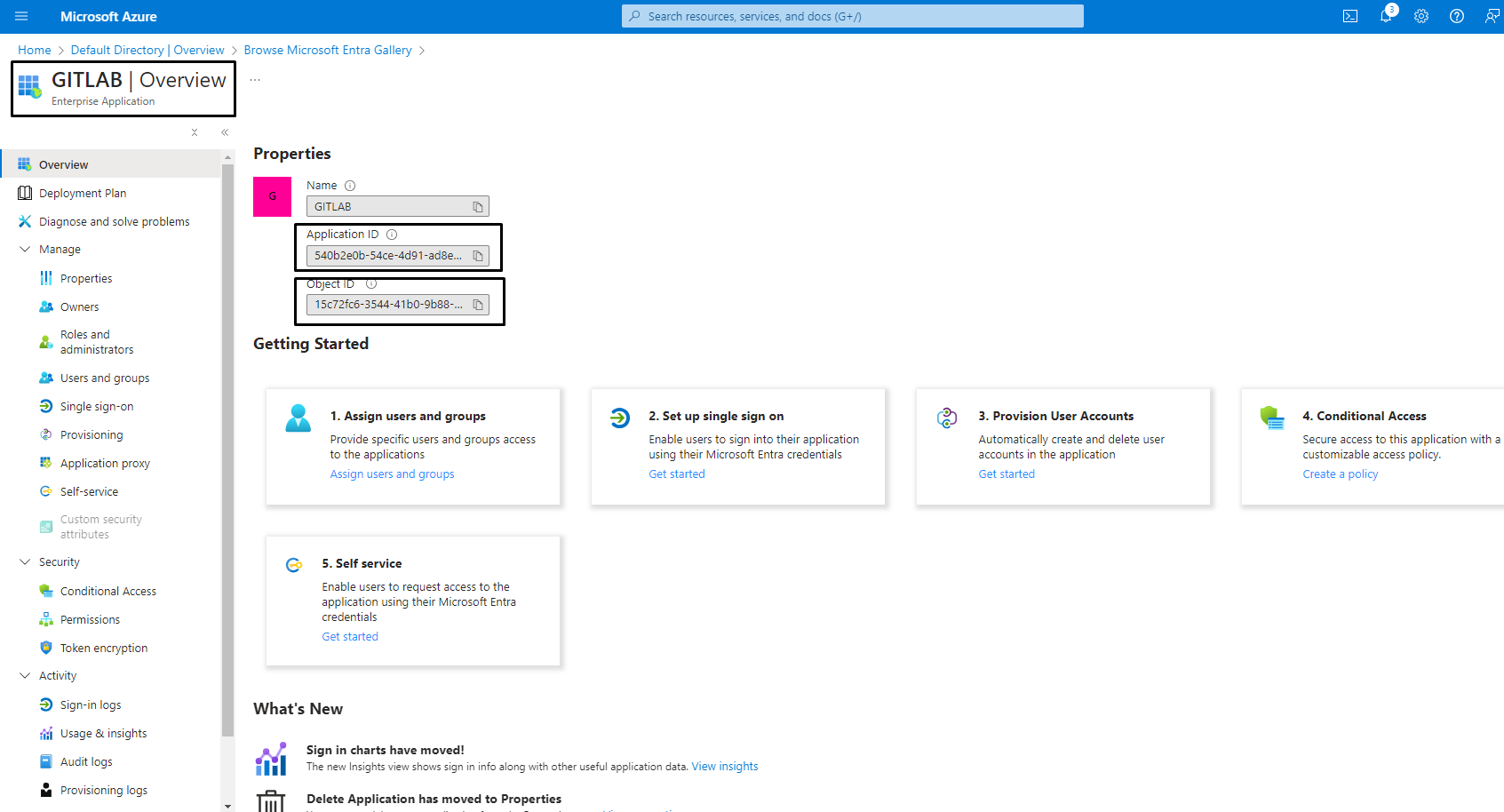Open the Cloud Shell icon in the header
This screenshot has width=1504, height=812.
pos(1349,16)
